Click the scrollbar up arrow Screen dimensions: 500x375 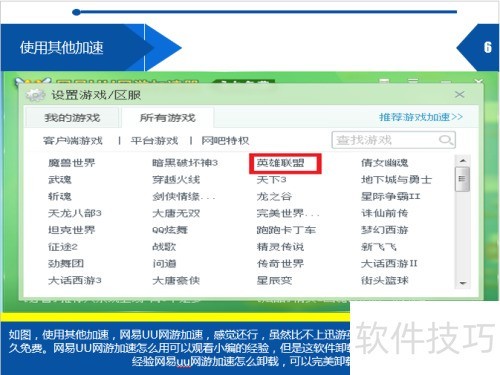point(462,161)
